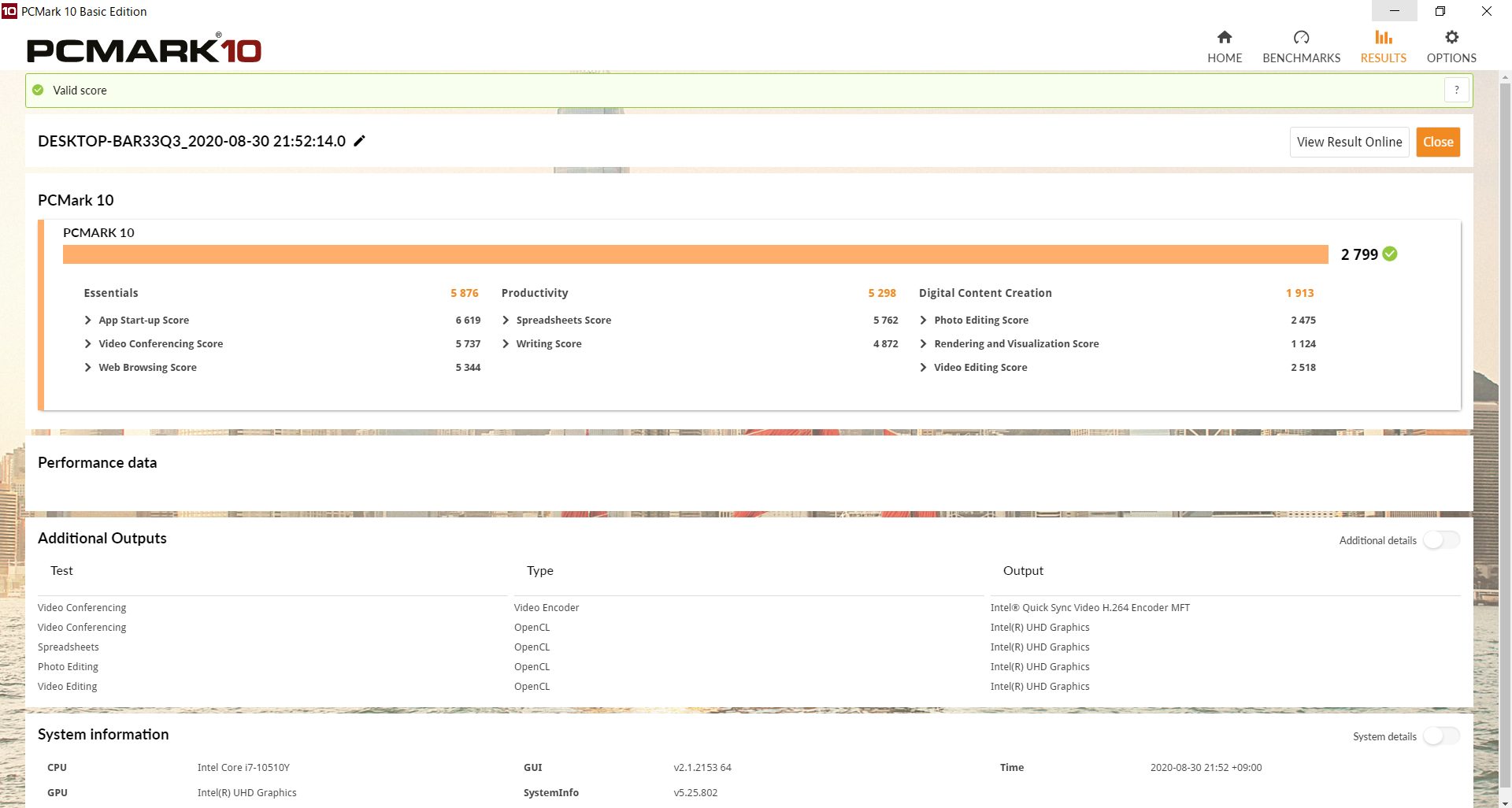Click the PCMark 10 title bar app icon
1512x808 pixels.
point(9,11)
